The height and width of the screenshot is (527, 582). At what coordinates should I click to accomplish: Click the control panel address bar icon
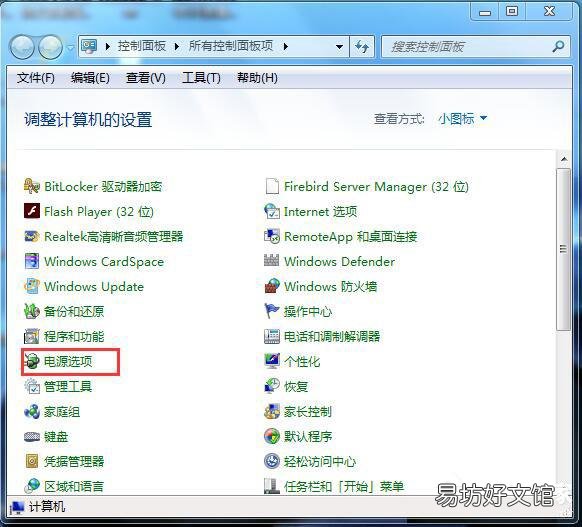[89, 47]
